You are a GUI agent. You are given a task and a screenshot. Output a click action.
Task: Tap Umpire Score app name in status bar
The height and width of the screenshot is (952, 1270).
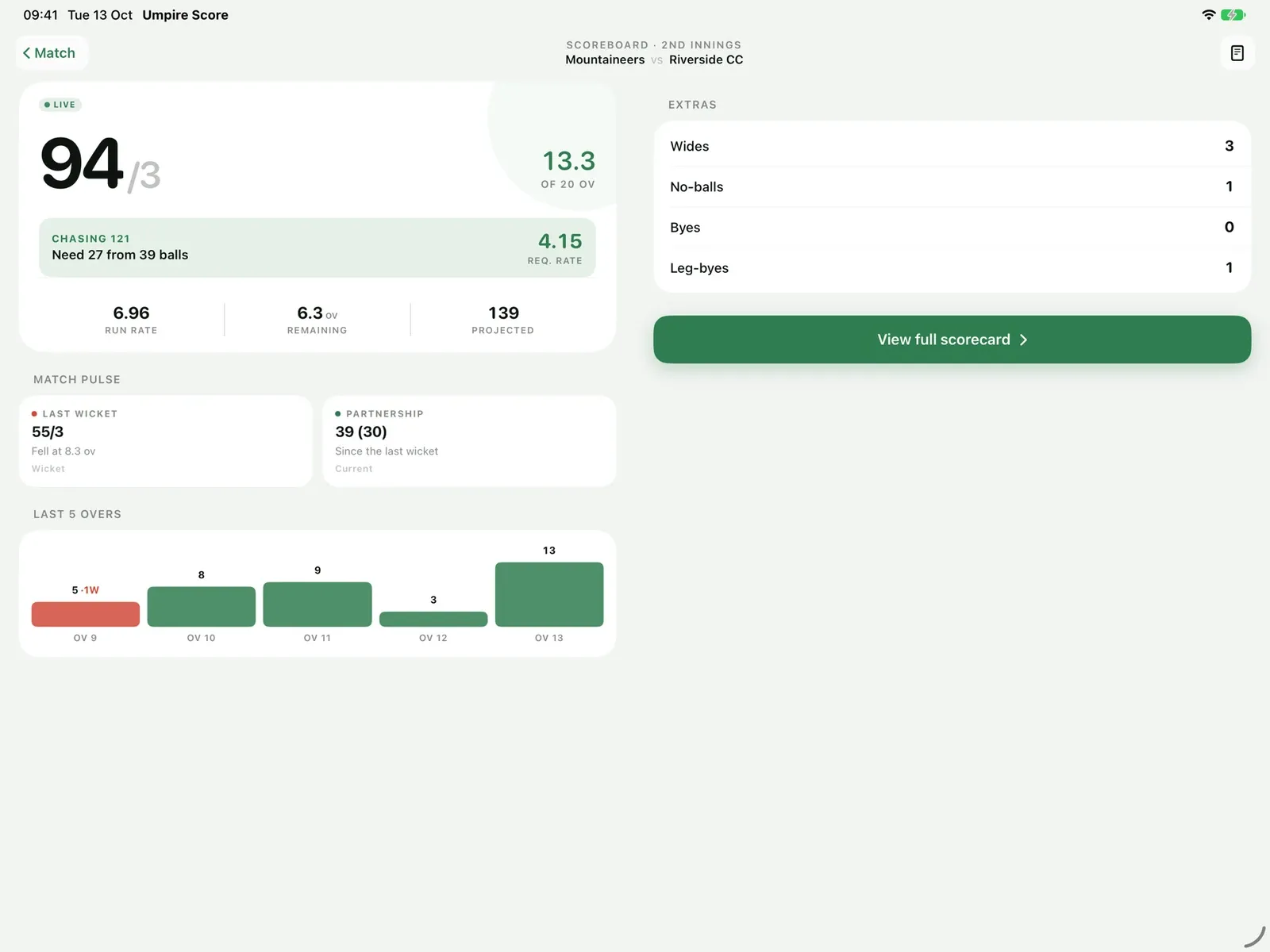[185, 15]
